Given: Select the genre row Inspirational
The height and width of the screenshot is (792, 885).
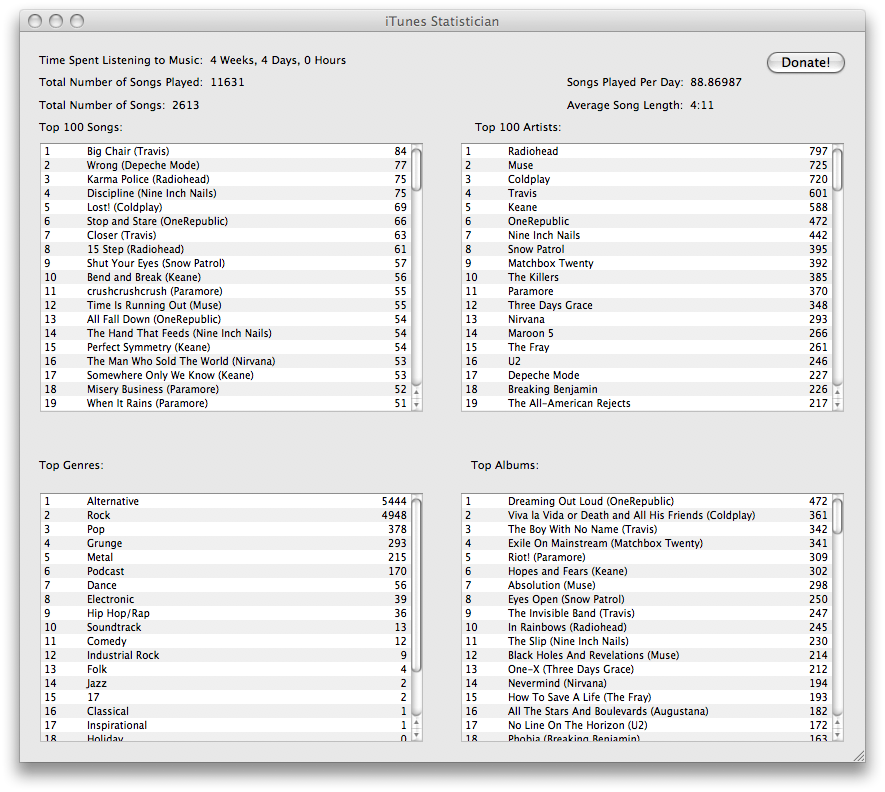Looking at the screenshot, I should click(226, 725).
